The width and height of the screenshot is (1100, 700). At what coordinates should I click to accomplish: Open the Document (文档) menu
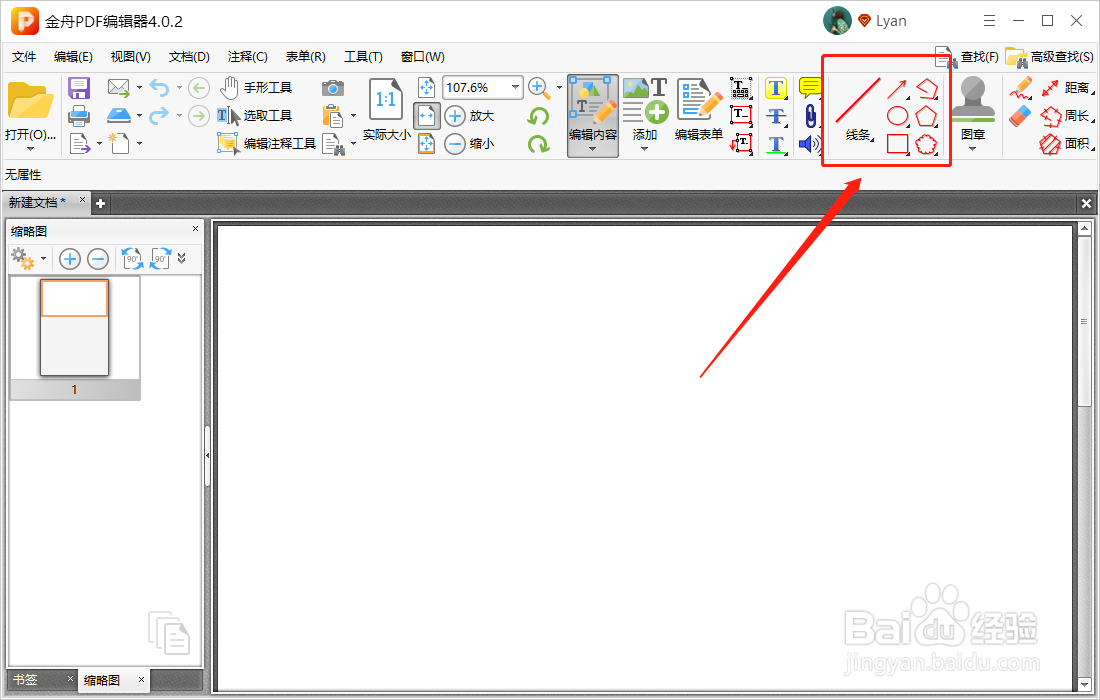point(189,57)
